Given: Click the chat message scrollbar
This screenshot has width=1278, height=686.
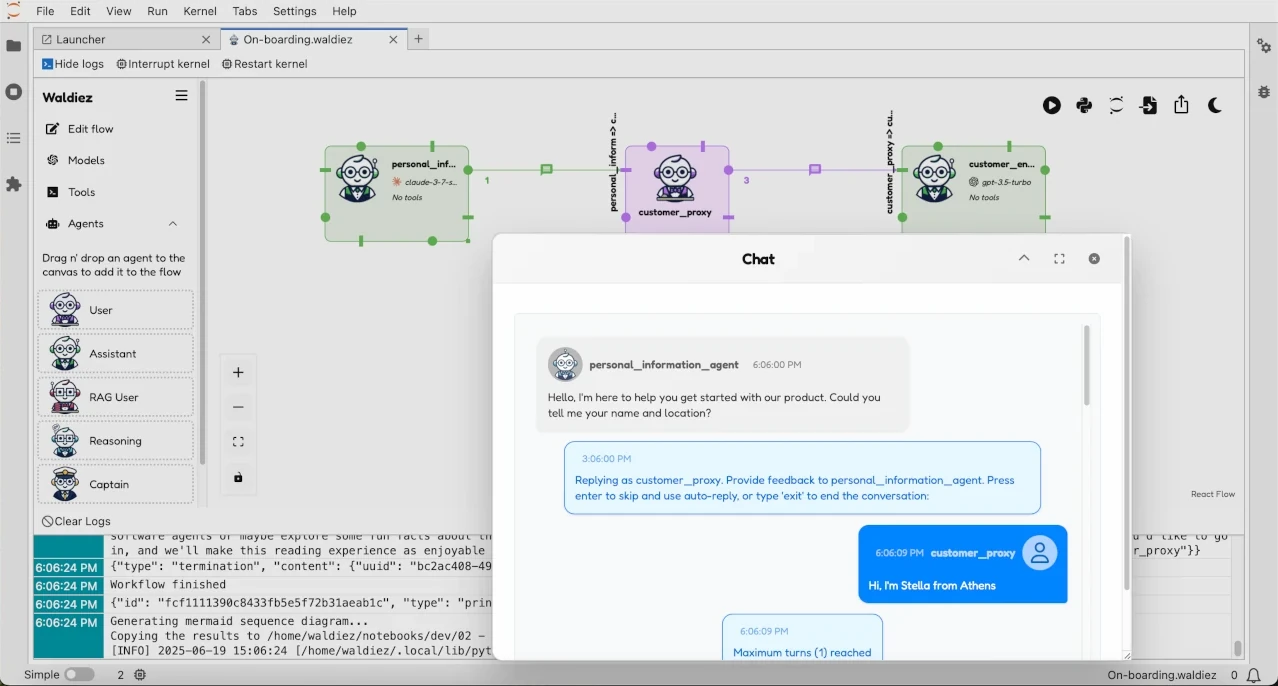Looking at the screenshot, I should 1087,367.
